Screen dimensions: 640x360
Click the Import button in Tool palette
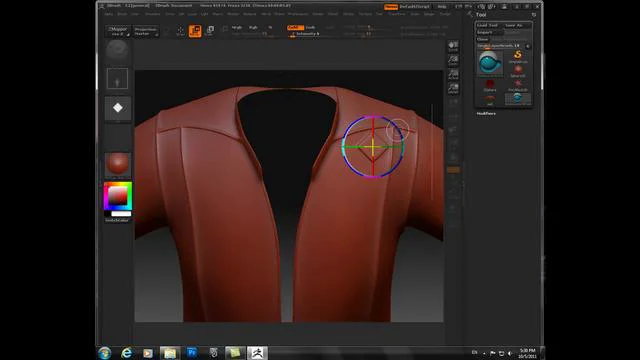point(490,32)
